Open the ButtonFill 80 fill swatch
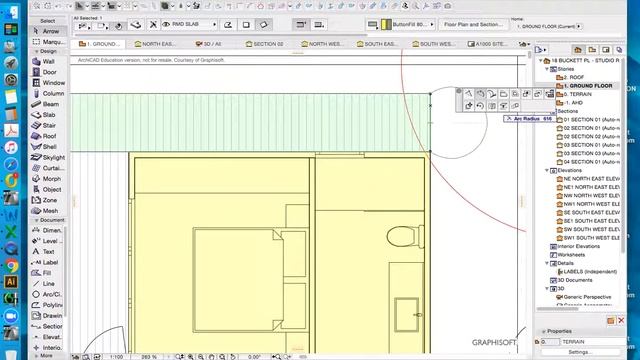 tap(386, 24)
